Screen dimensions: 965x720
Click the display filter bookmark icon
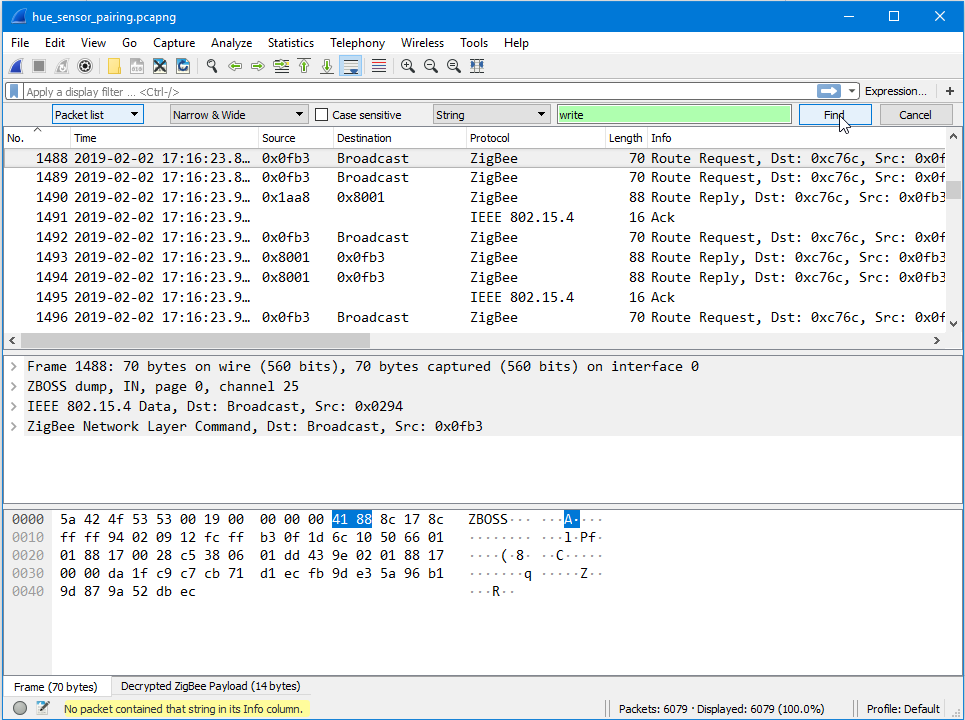click(14, 92)
